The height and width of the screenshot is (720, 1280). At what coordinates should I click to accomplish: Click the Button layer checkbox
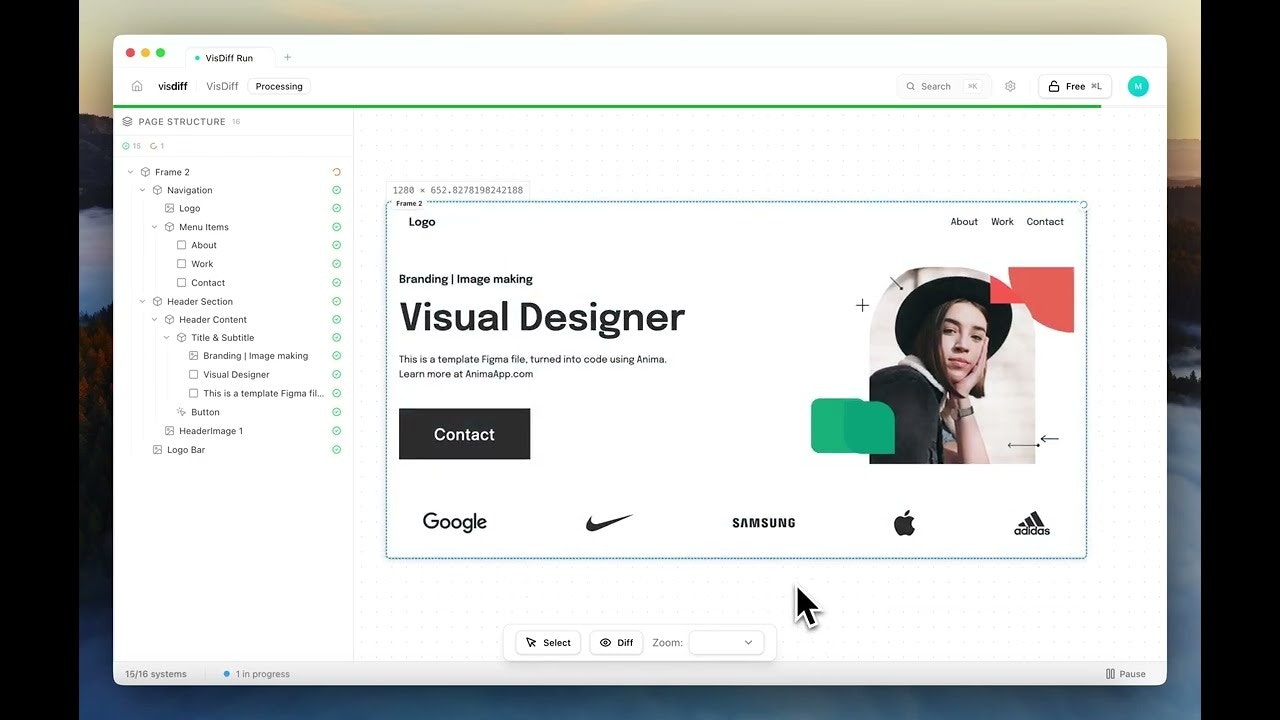[x=181, y=412]
